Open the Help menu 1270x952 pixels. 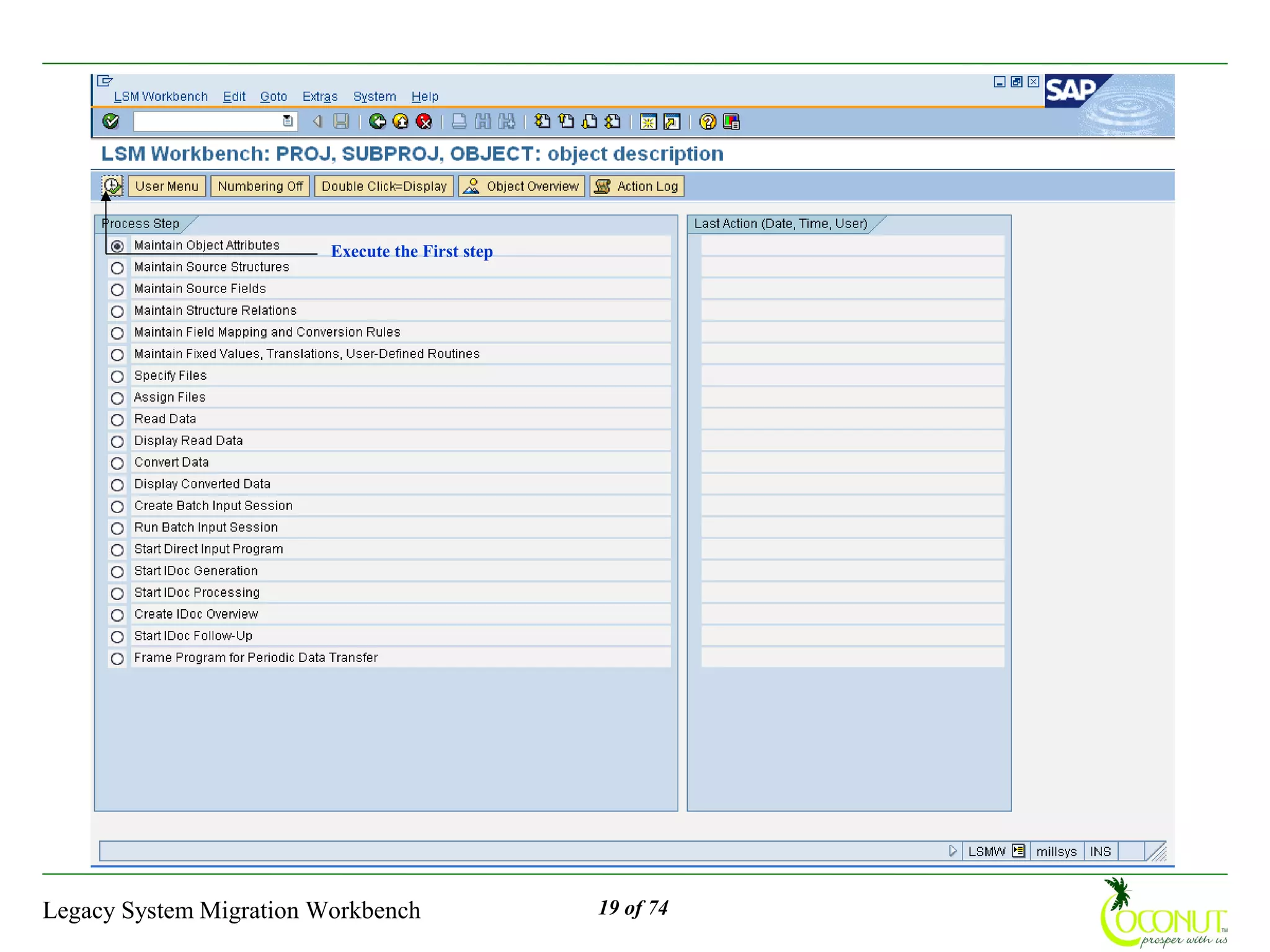coord(425,97)
